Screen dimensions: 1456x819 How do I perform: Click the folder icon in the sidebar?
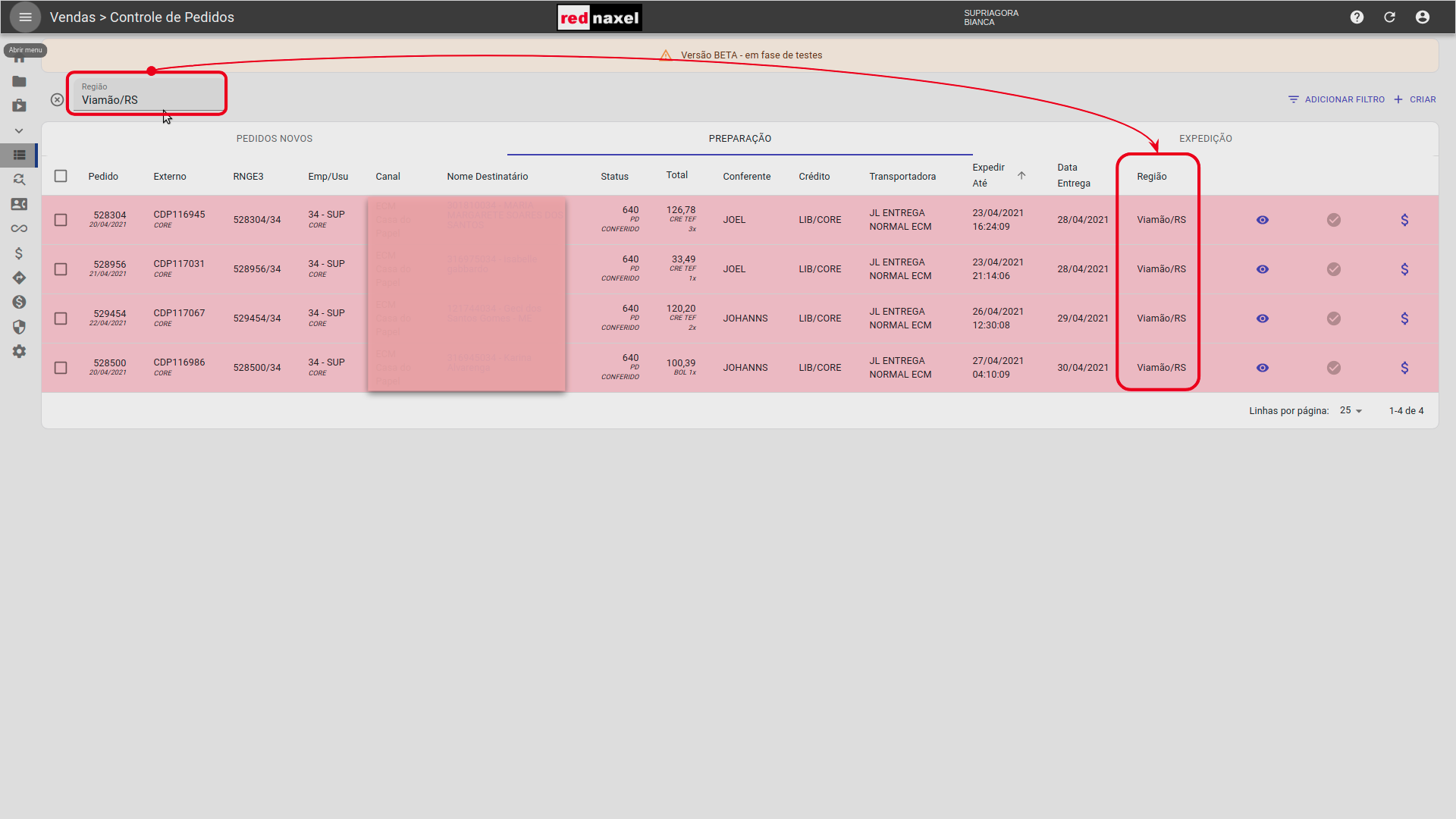coord(19,81)
